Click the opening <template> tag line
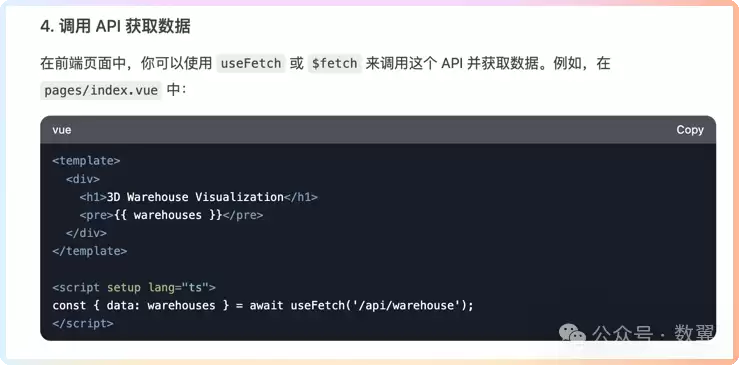Image resolution: width=739 pixels, height=365 pixels. click(86, 161)
